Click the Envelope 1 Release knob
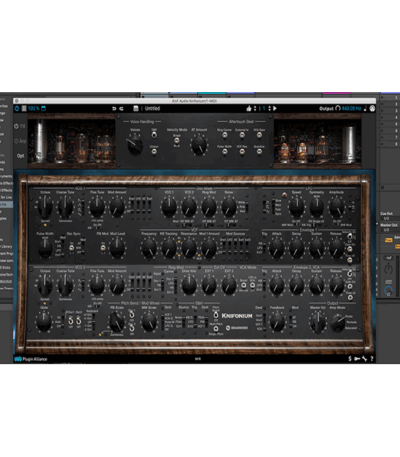The image size is (400, 457). pos(336,248)
